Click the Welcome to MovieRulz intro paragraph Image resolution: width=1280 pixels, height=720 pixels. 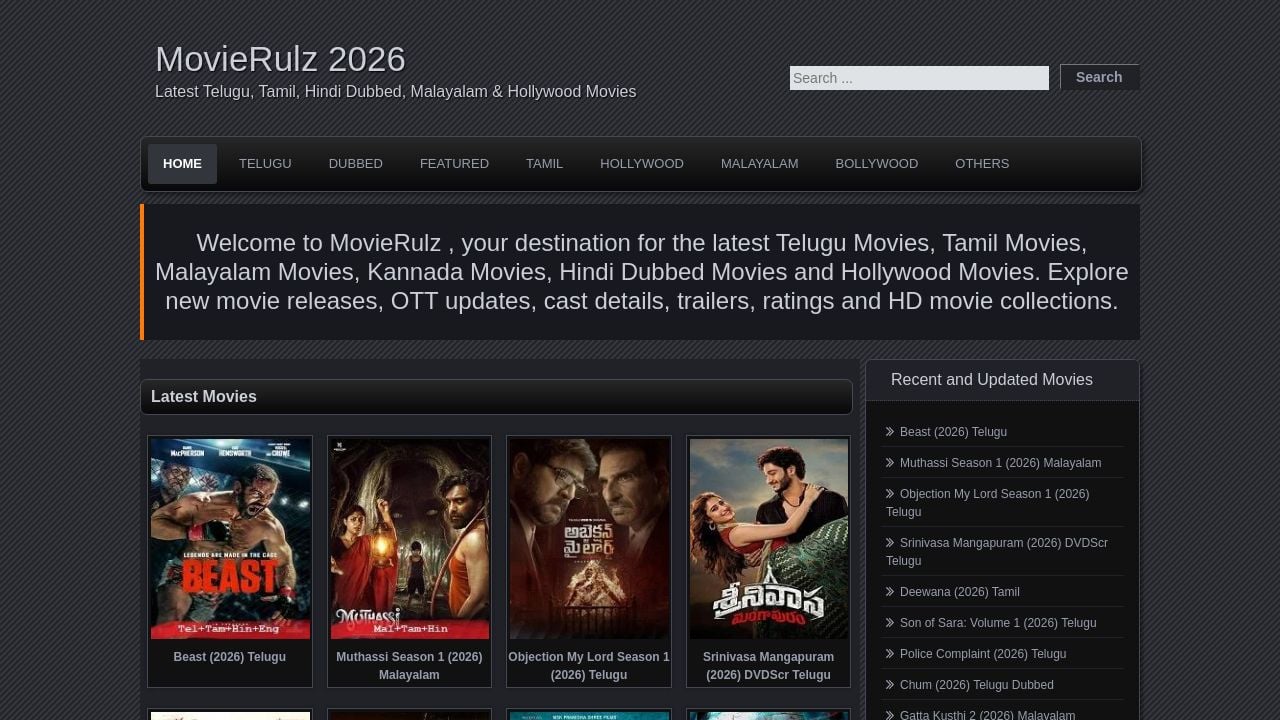point(642,272)
